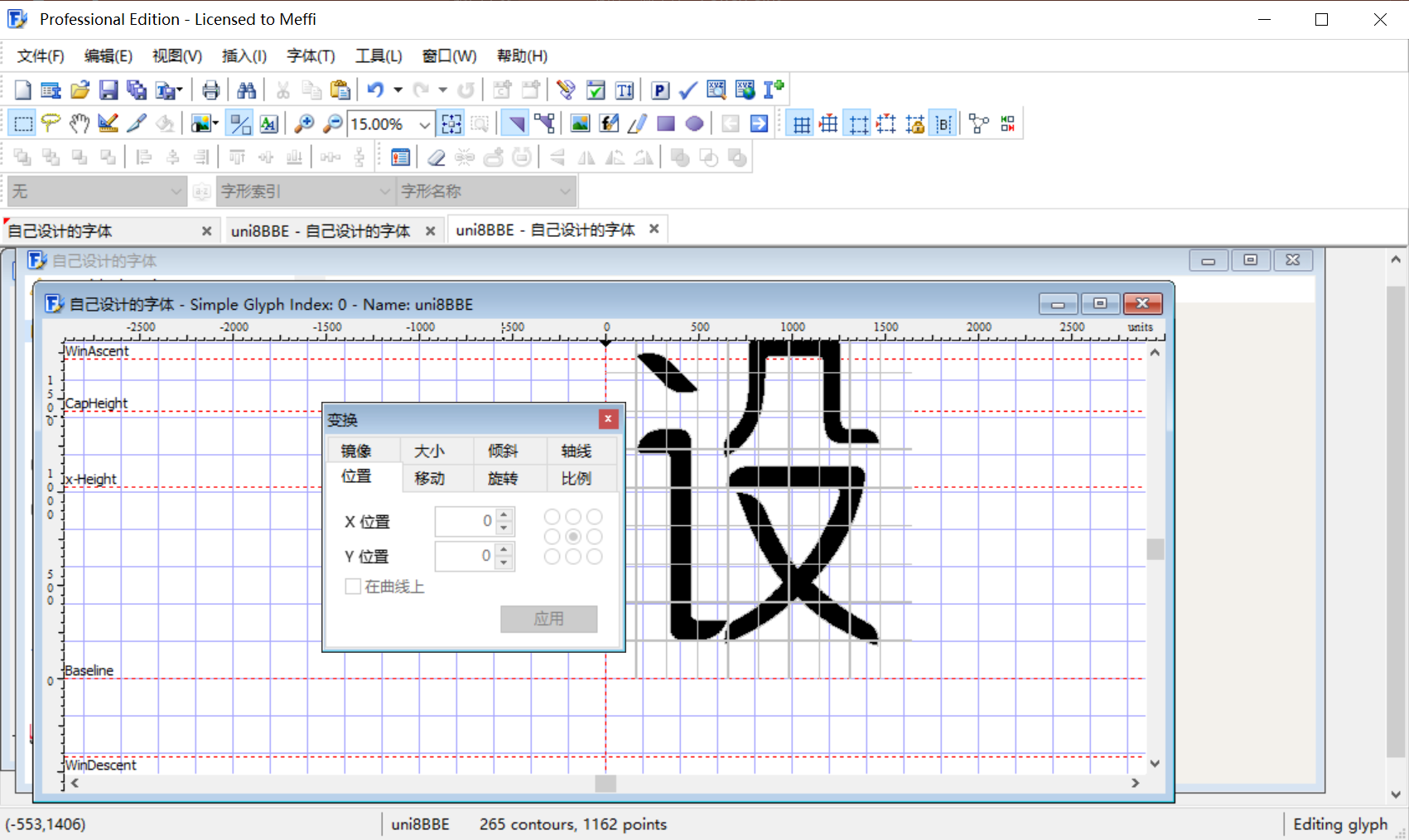Paste from clipboard icon
1409x840 pixels.
coord(340,89)
